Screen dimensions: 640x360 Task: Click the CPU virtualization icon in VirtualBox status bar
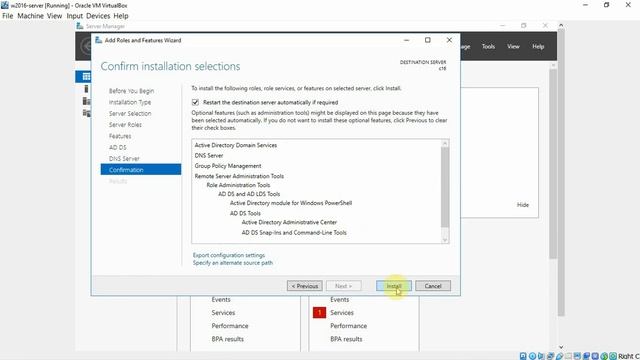(595, 356)
